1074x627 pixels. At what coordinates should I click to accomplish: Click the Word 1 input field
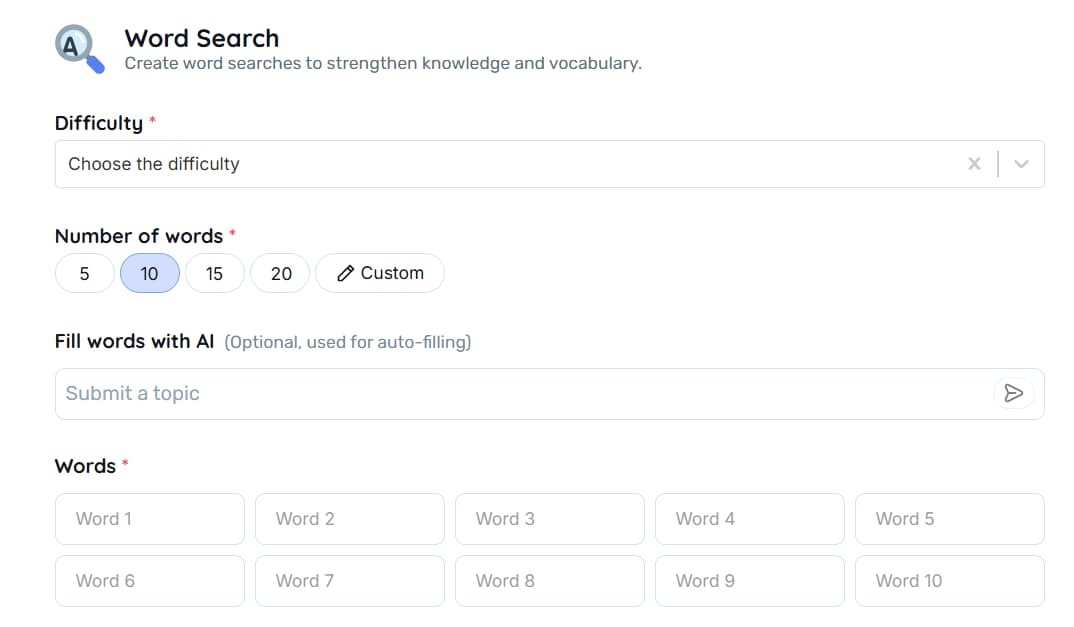click(x=149, y=518)
